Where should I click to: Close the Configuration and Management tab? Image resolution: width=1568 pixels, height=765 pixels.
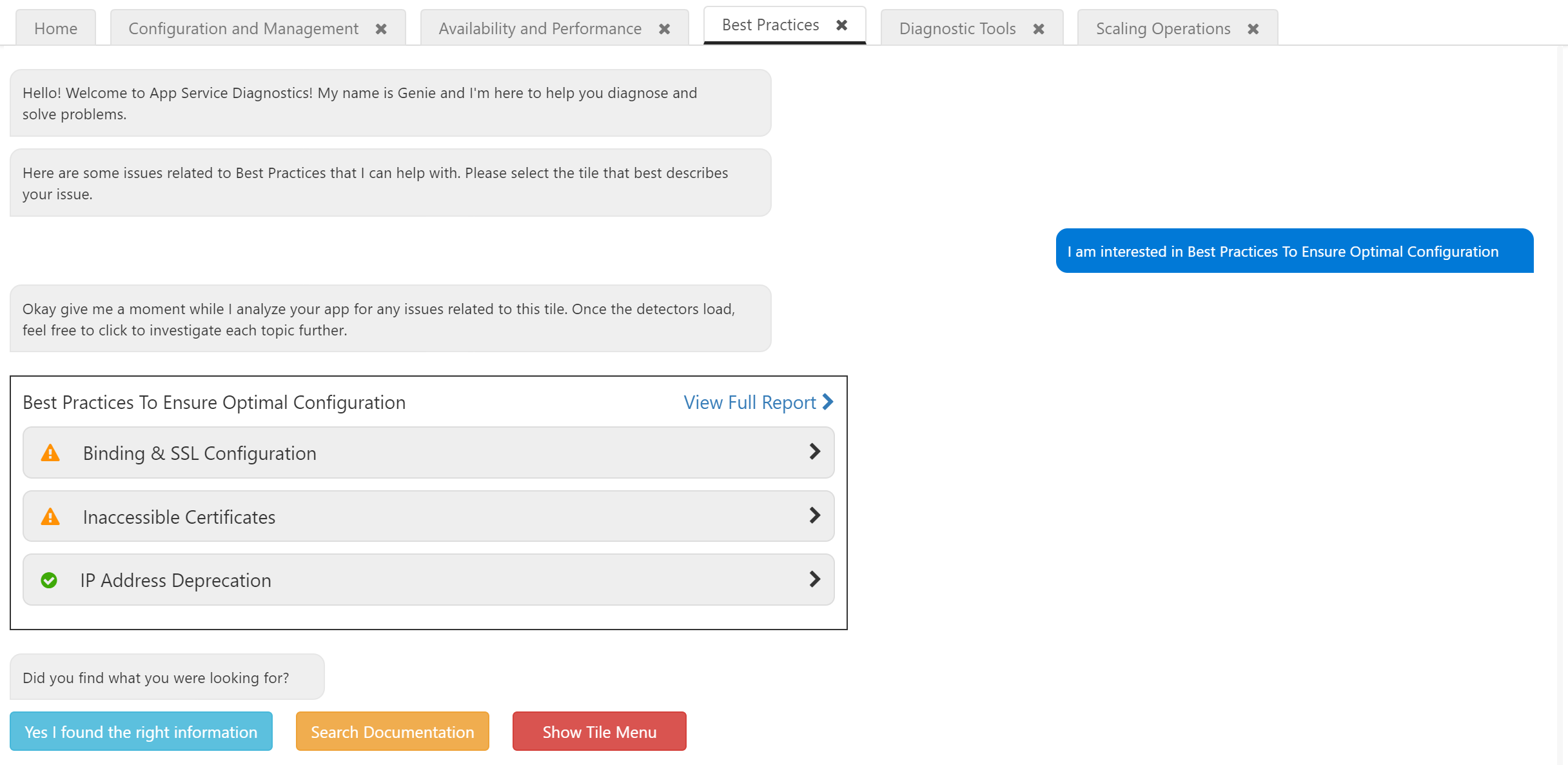click(x=381, y=29)
